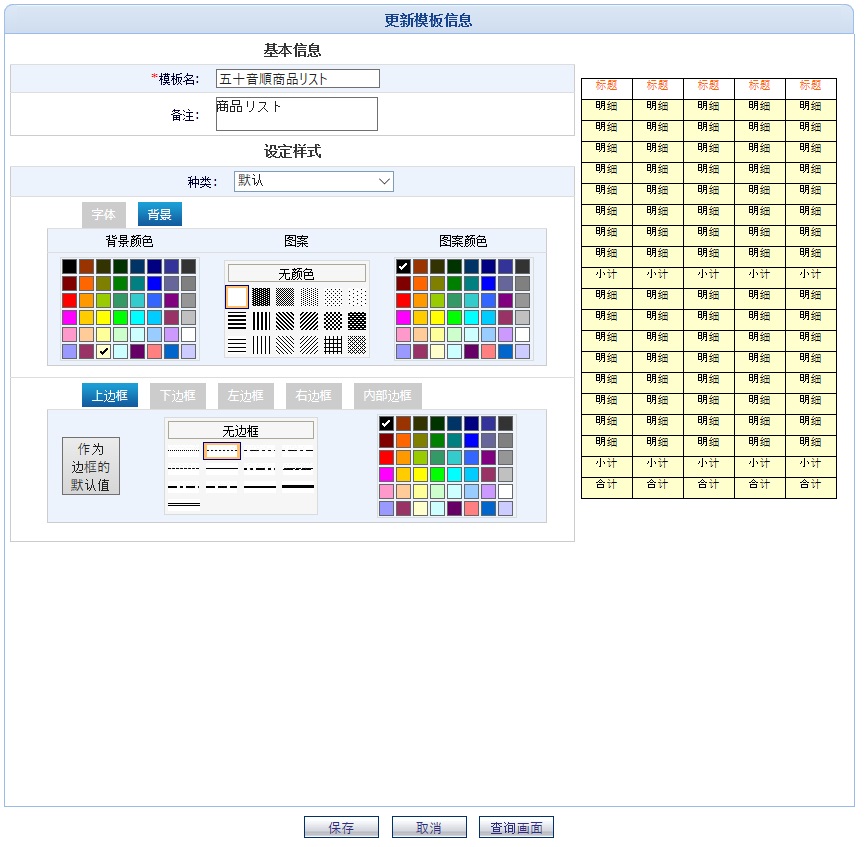This screenshot has width=868, height=847.
Task: Choose the slanted dash-dot border style
Action: pyautogui.click(x=298, y=468)
